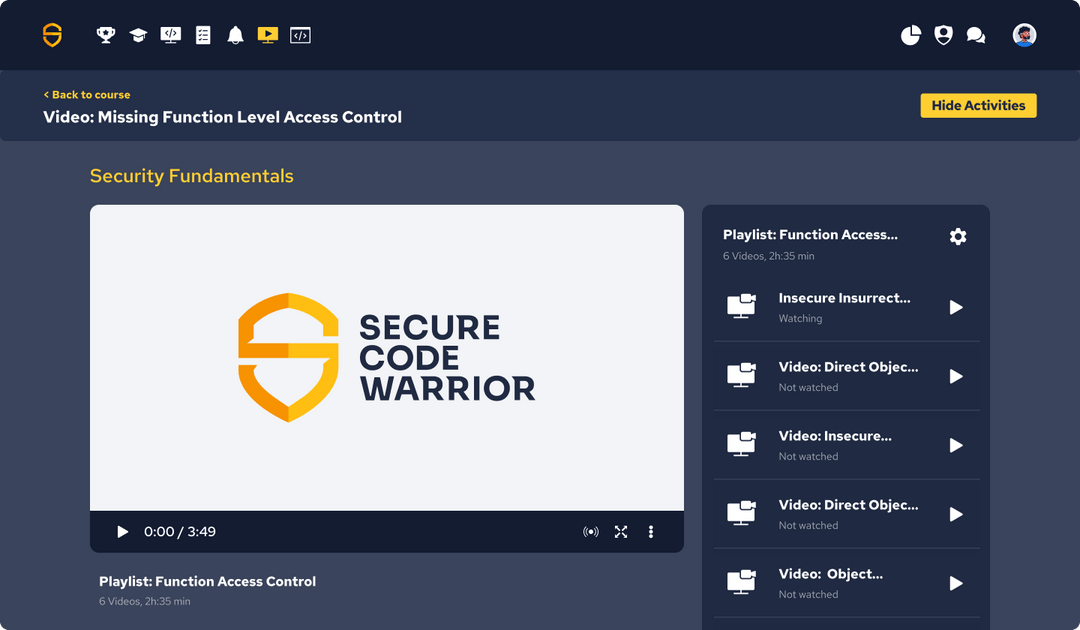
Task: Follow the Back to course link
Action: tap(86, 94)
